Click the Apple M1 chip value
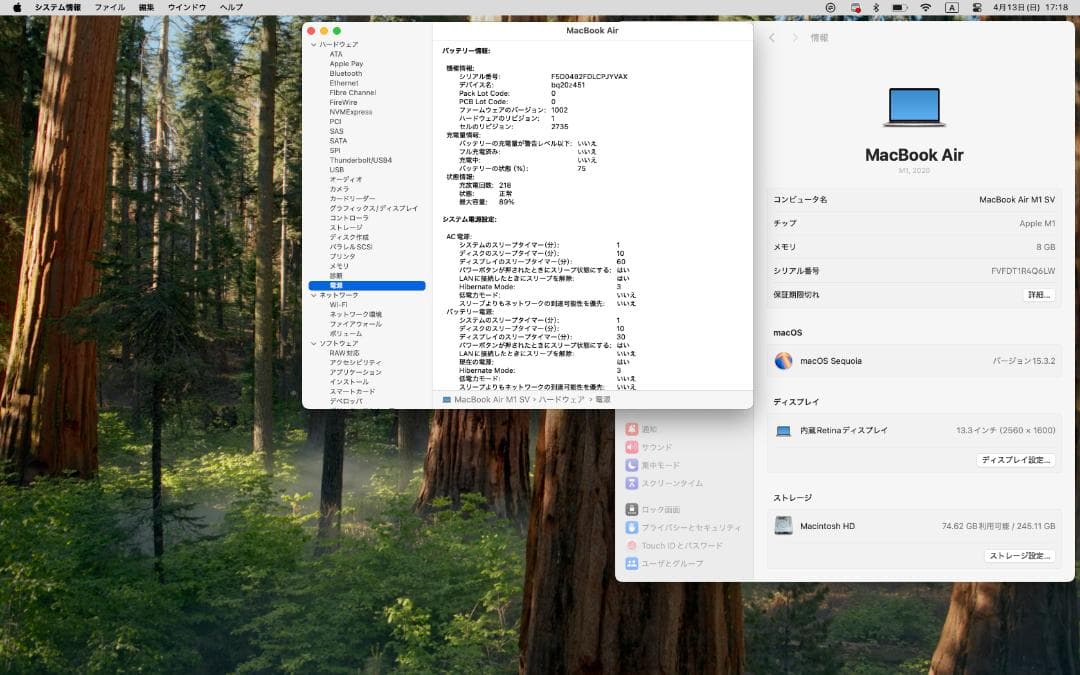The image size is (1080, 675). (1037, 224)
